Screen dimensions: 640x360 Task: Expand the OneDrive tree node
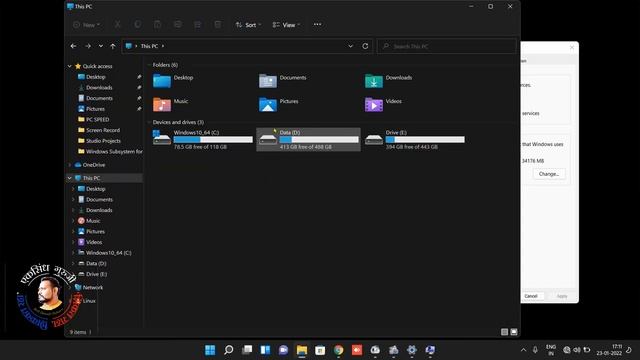(70, 165)
